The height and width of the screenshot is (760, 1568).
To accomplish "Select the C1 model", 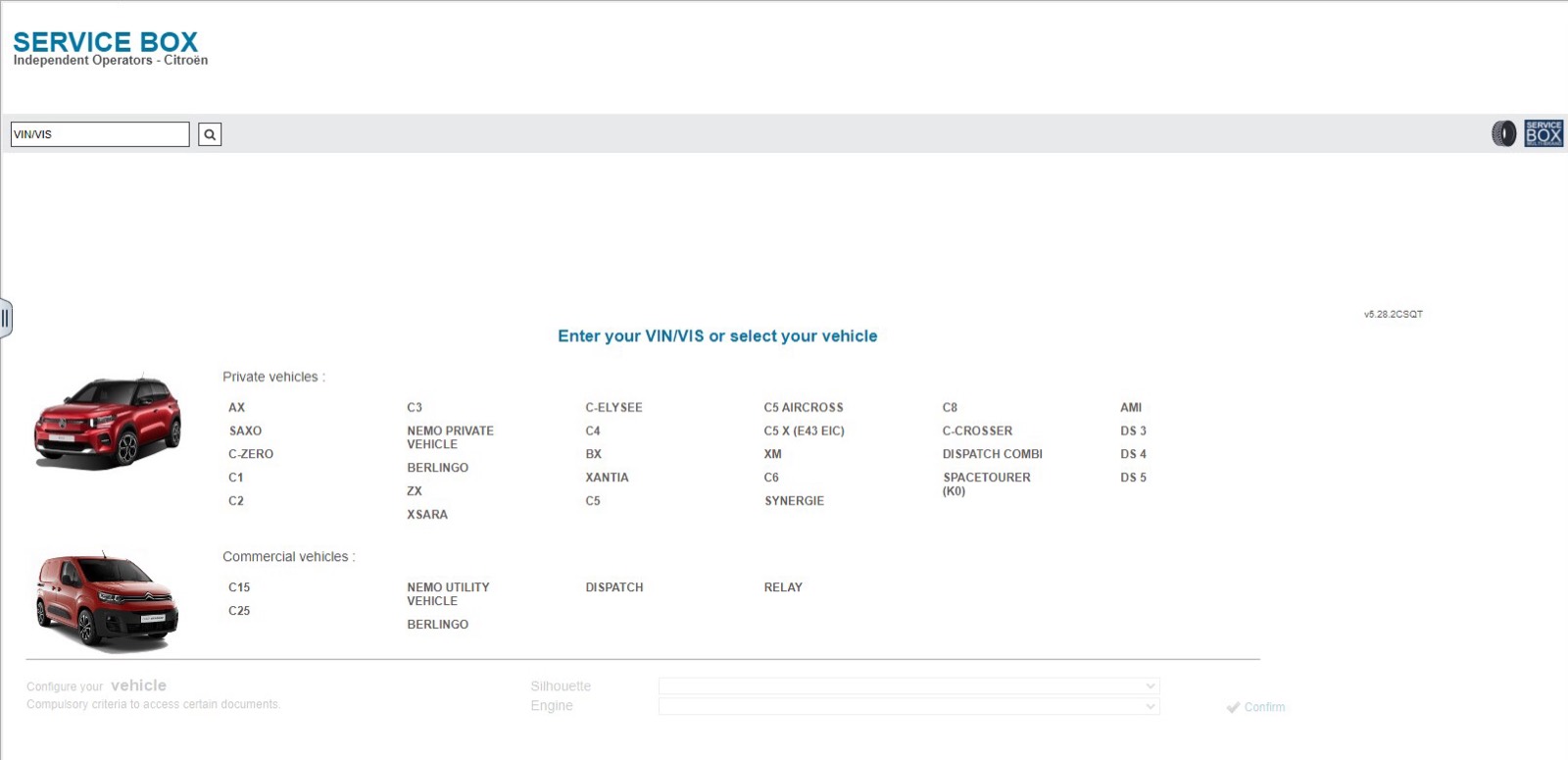I will coord(235,478).
